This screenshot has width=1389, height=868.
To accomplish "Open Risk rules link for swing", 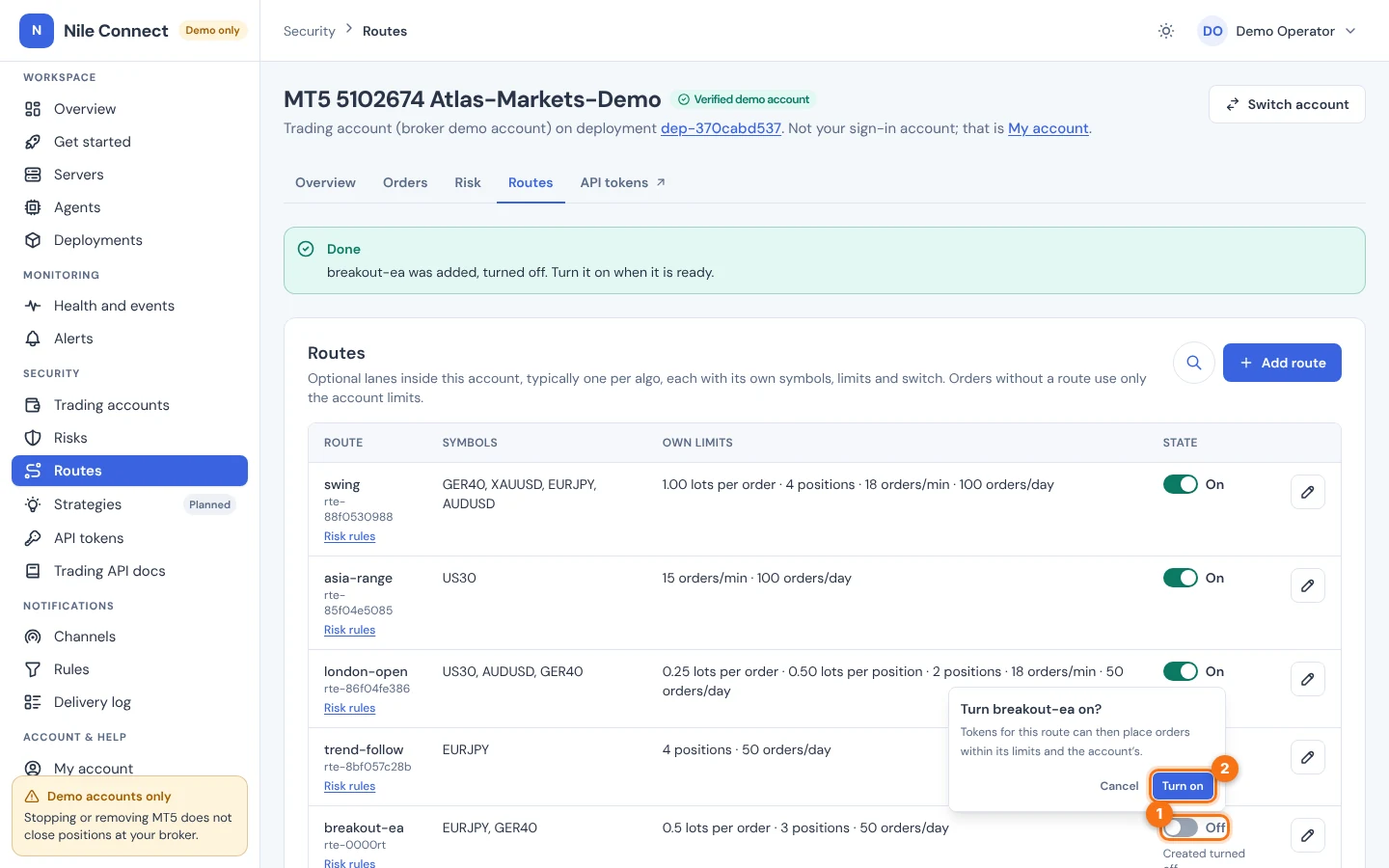I will point(349,536).
